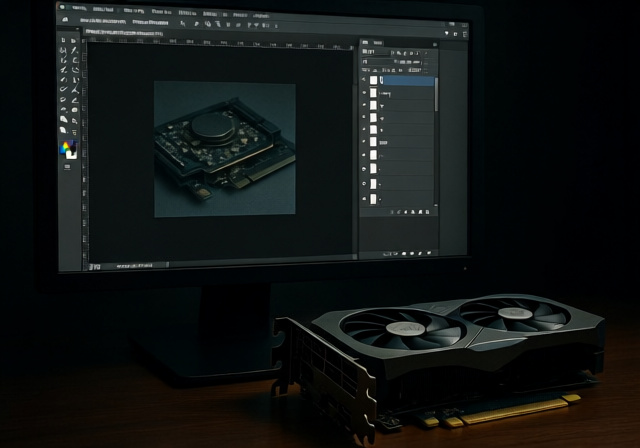Click the layers panel vertical scrollbar thumb
This screenshot has width=640, height=448.
(436, 95)
